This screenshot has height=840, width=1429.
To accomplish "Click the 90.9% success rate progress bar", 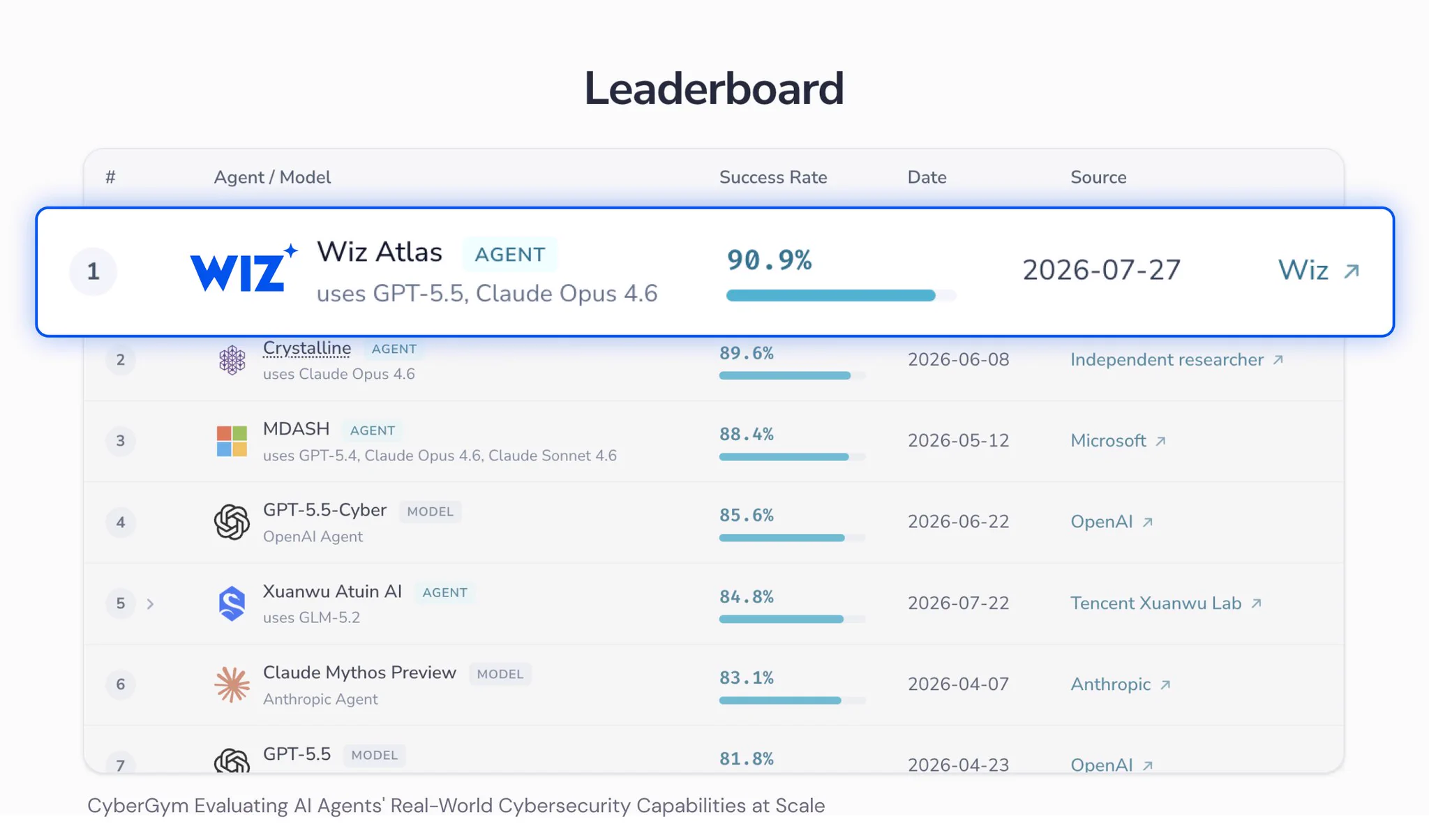I will (841, 295).
